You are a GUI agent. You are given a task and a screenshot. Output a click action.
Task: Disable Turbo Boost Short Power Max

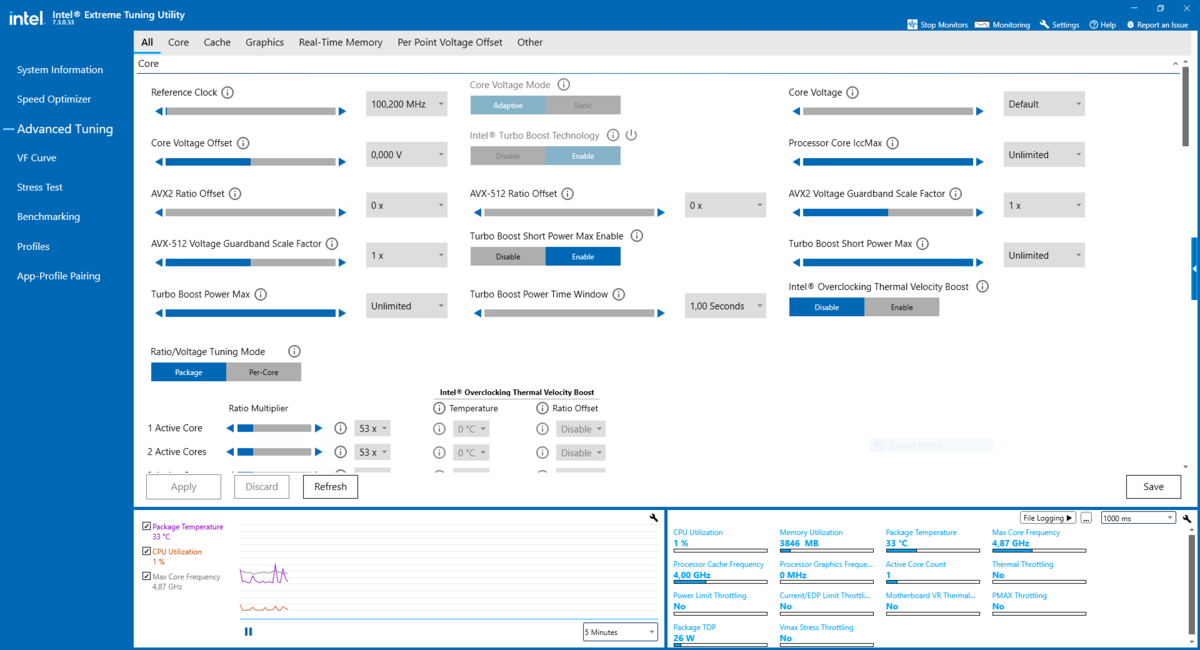coord(508,257)
